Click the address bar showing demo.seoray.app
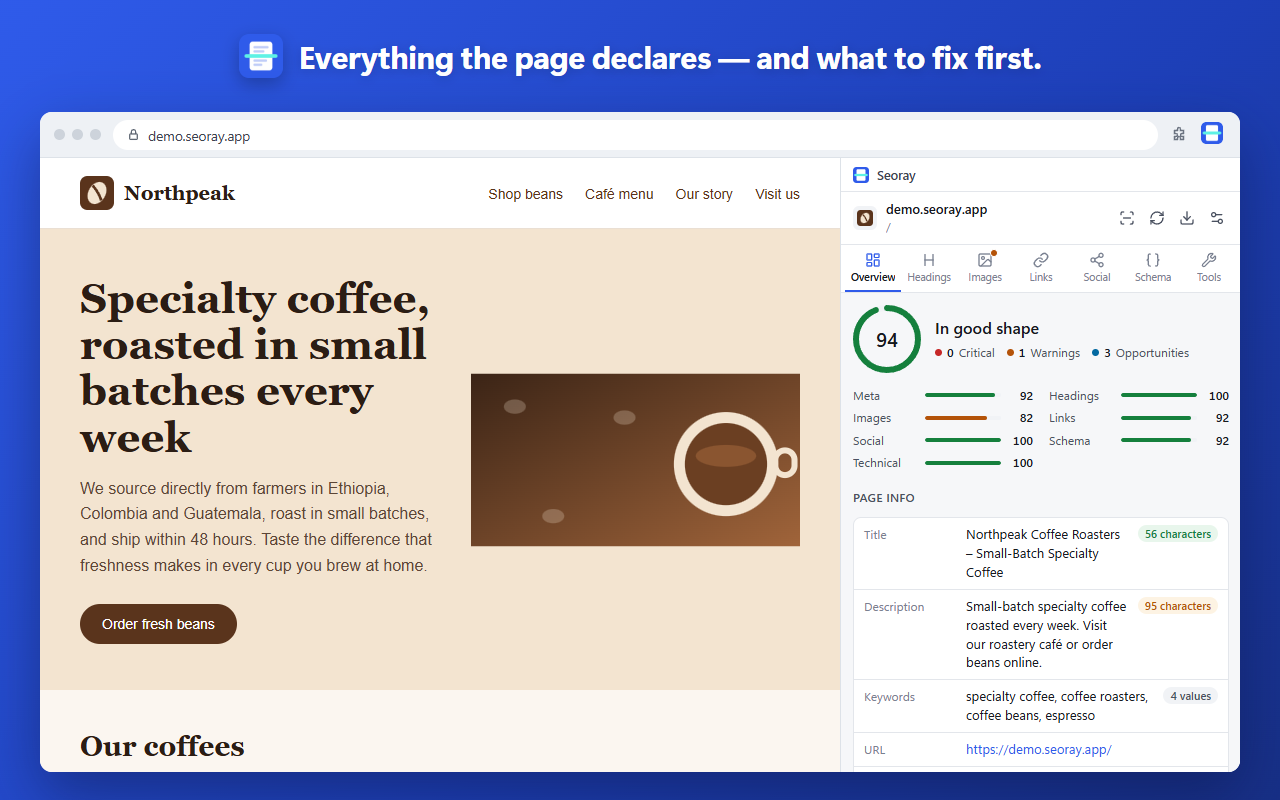 635,135
